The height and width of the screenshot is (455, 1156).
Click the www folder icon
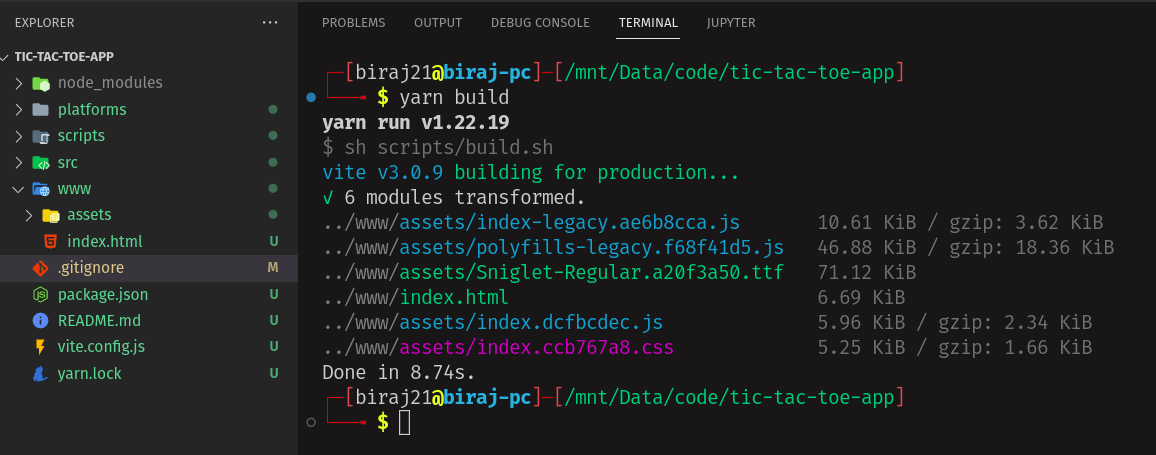(x=41, y=190)
